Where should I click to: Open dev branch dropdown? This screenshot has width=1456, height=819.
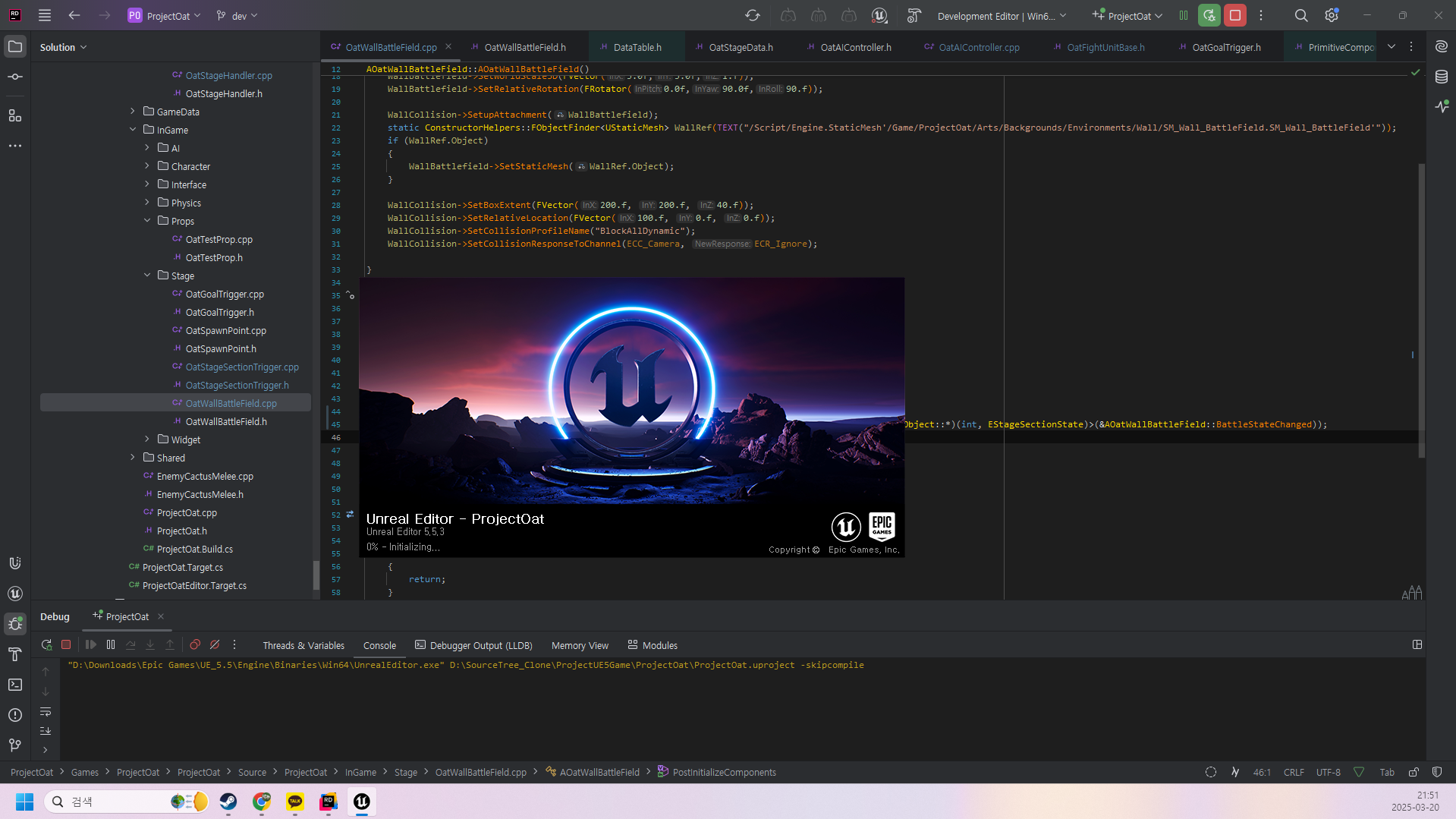point(237,15)
